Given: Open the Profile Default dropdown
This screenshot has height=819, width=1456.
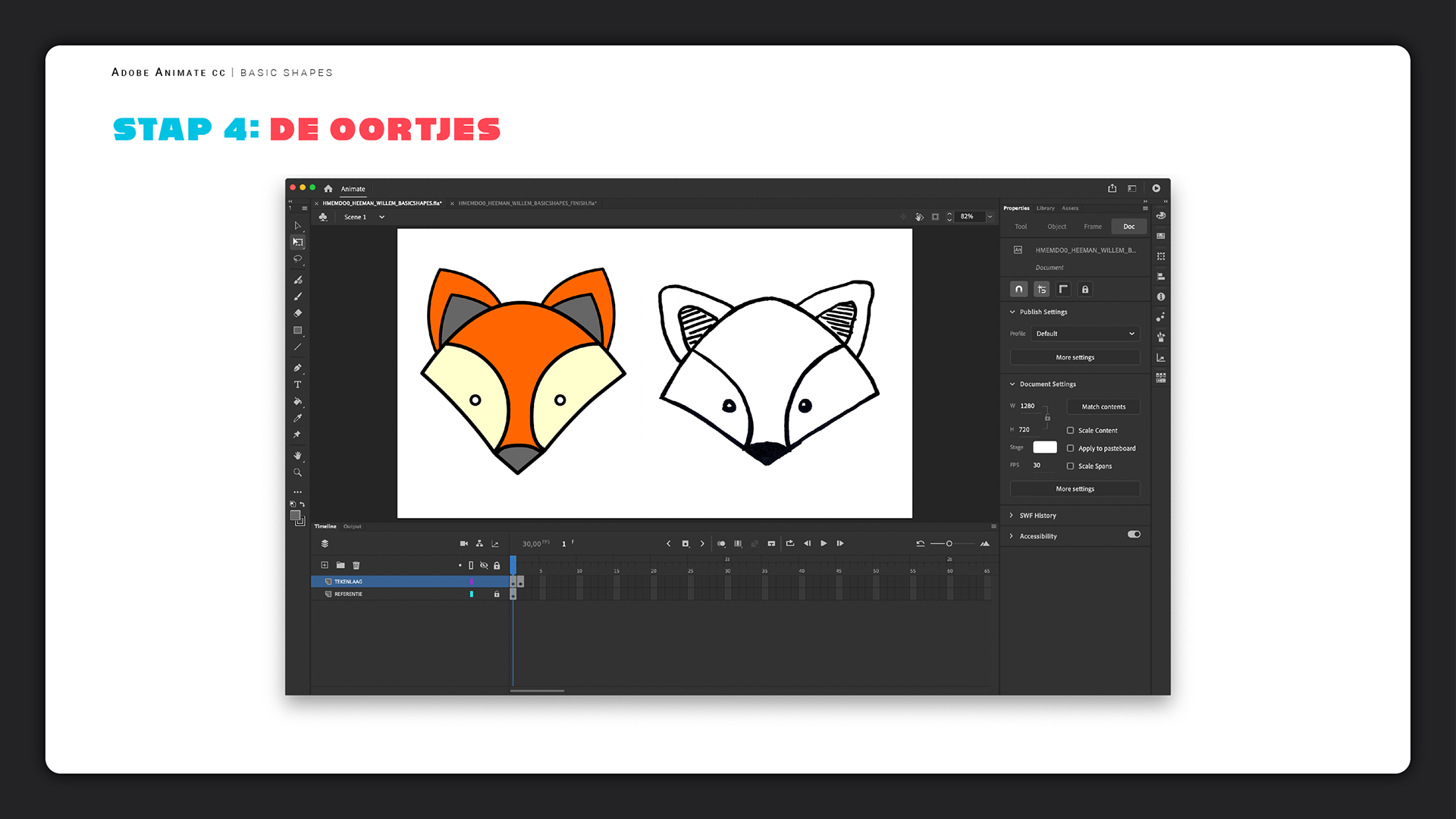Looking at the screenshot, I should coord(1084,334).
